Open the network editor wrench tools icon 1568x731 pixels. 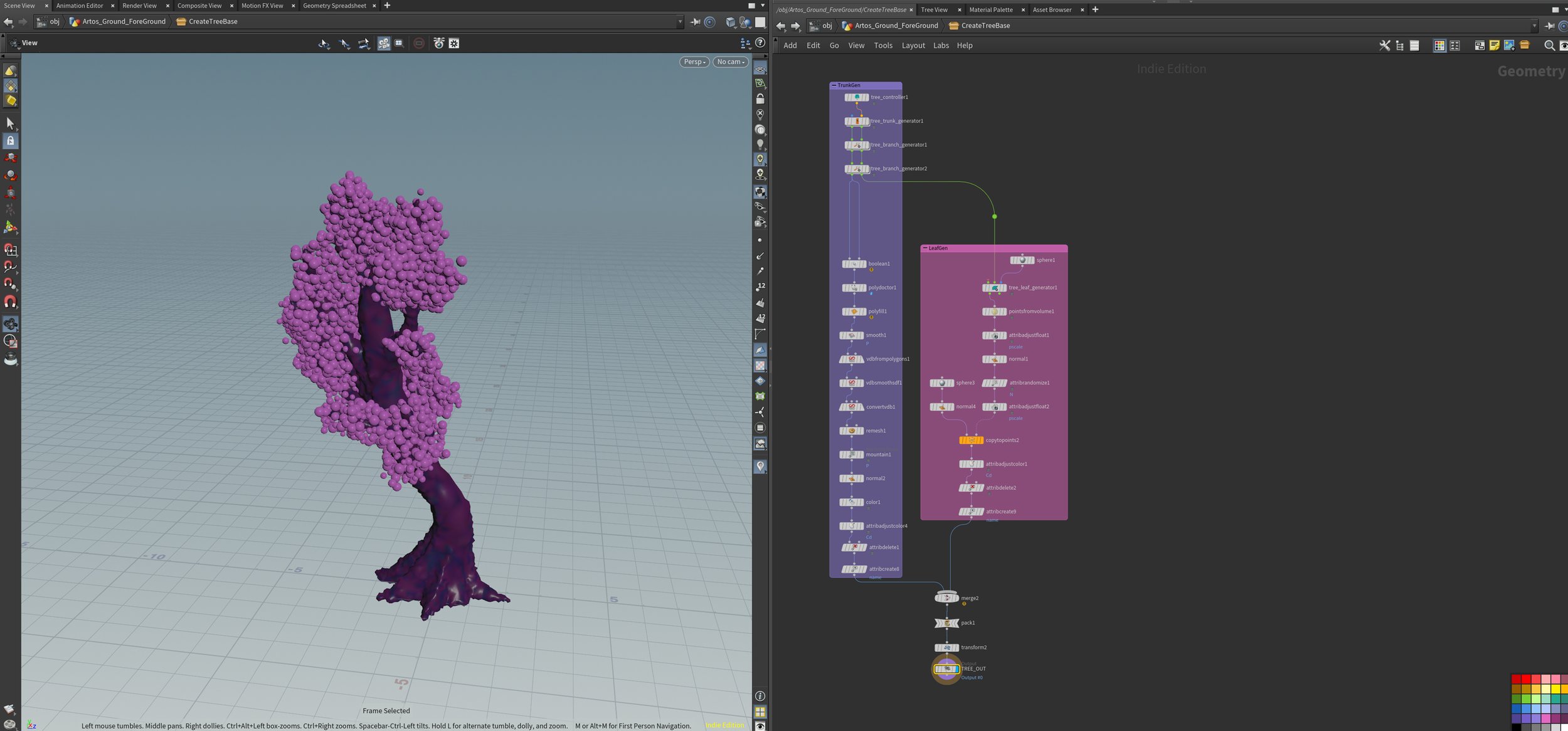[1384, 45]
